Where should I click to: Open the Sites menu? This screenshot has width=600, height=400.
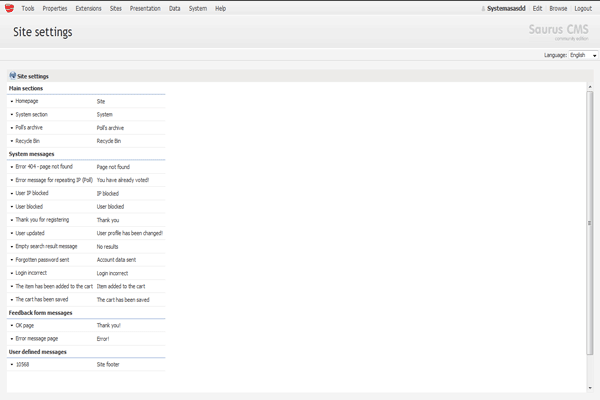tap(116, 8)
